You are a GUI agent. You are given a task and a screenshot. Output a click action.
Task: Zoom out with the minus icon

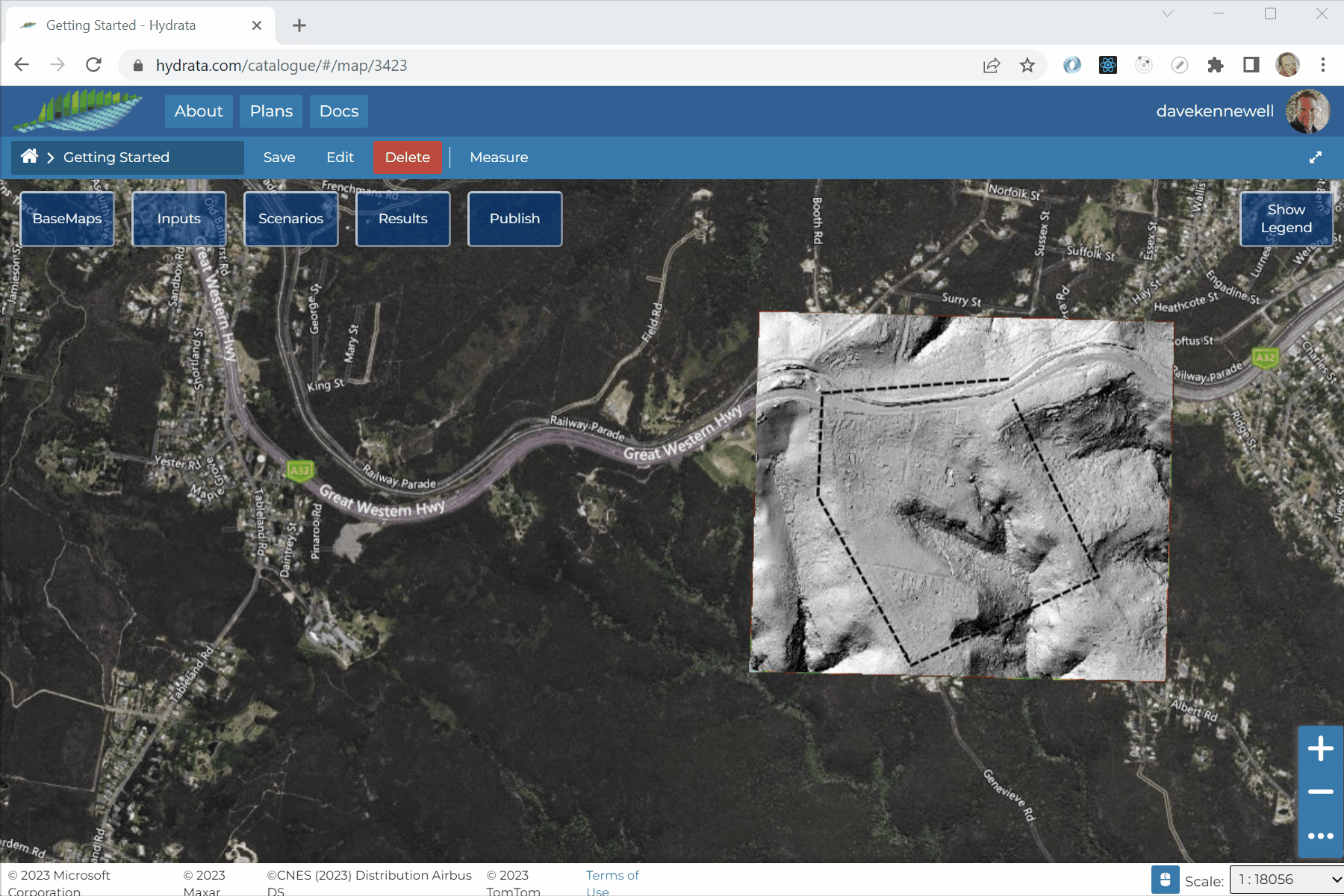coord(1320,791)
